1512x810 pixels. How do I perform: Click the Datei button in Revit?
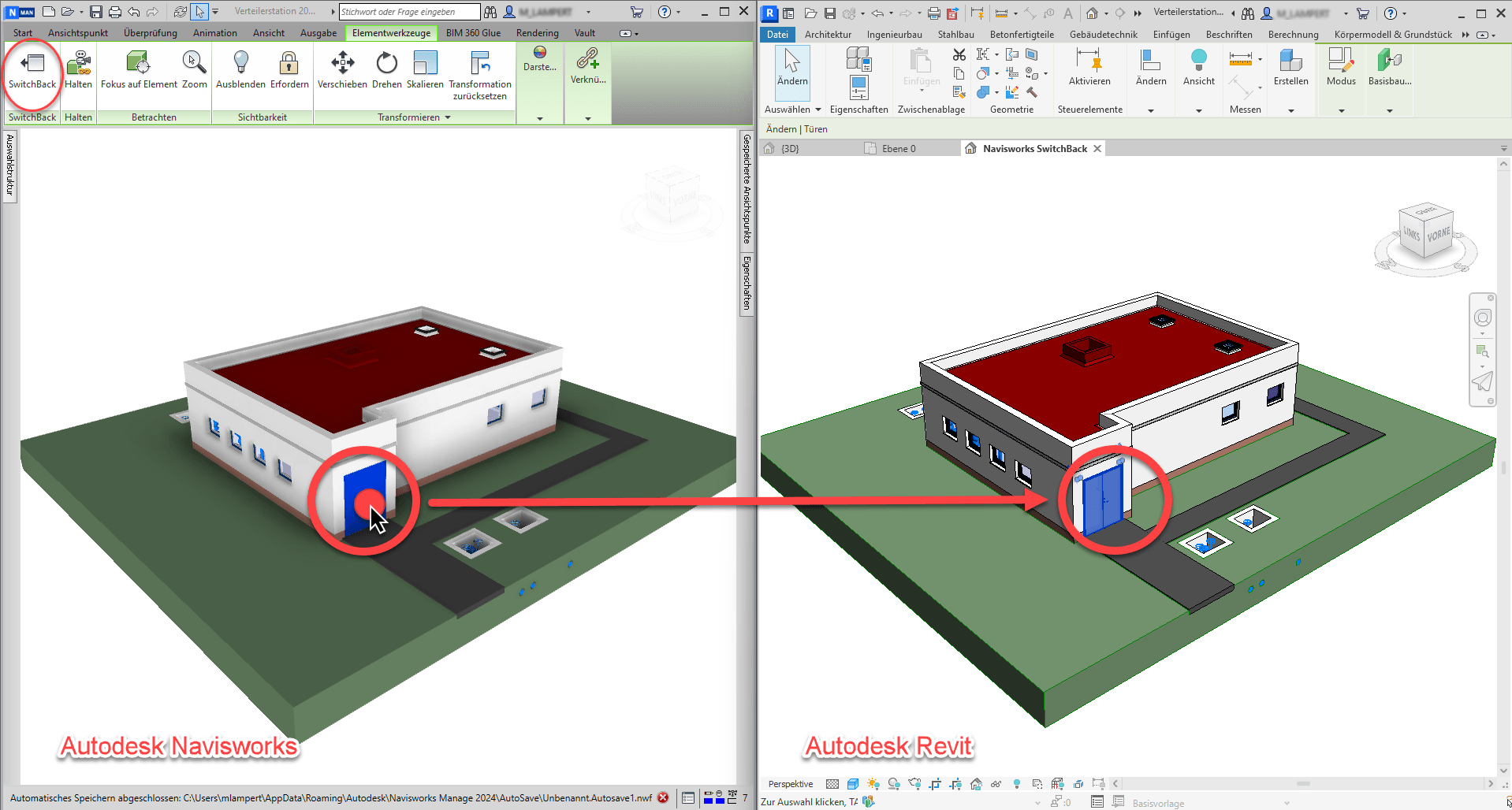coord(777,35)
